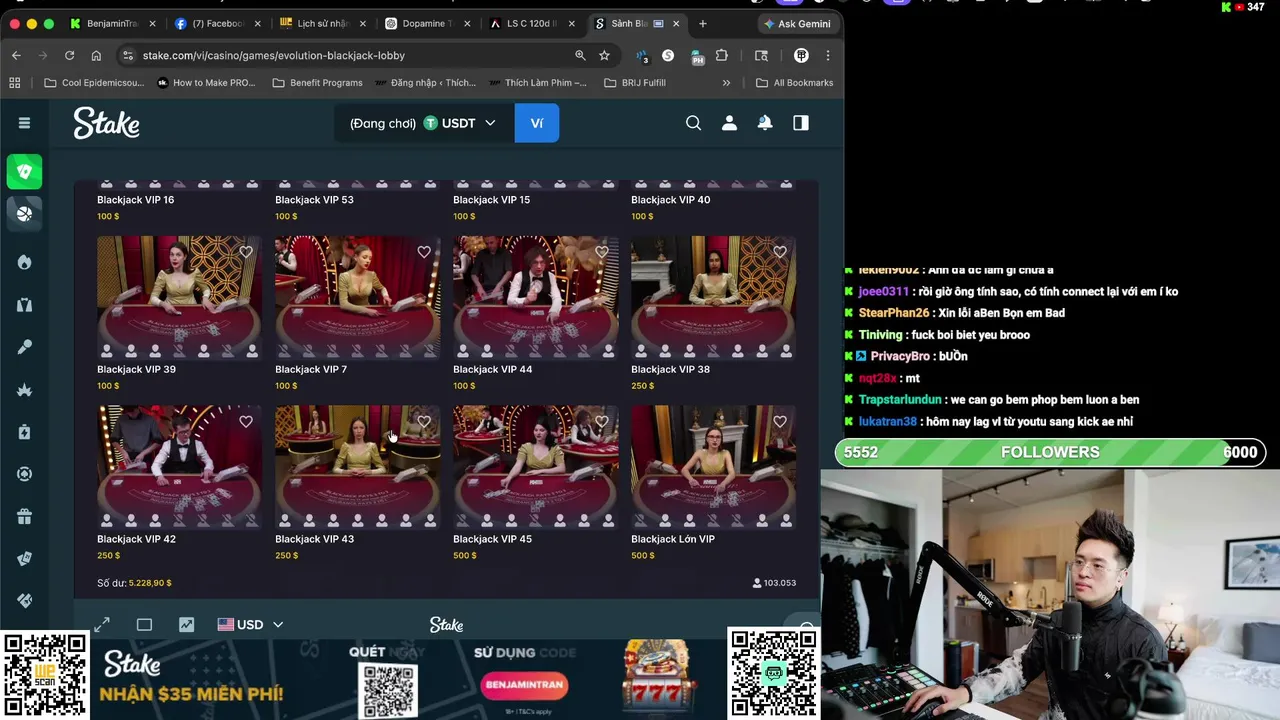Favorite Blackjack VIP 43 heart

pos(424,422)
